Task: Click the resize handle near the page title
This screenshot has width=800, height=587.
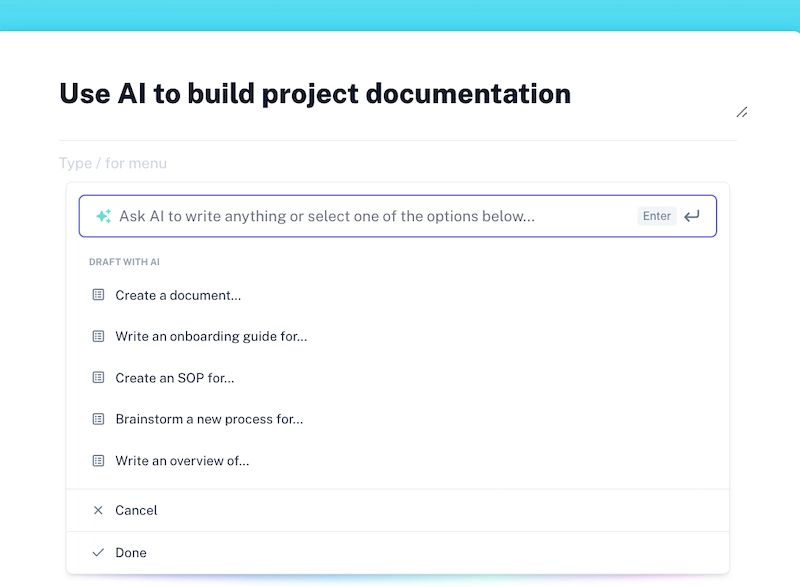Action: coord(742,113)
